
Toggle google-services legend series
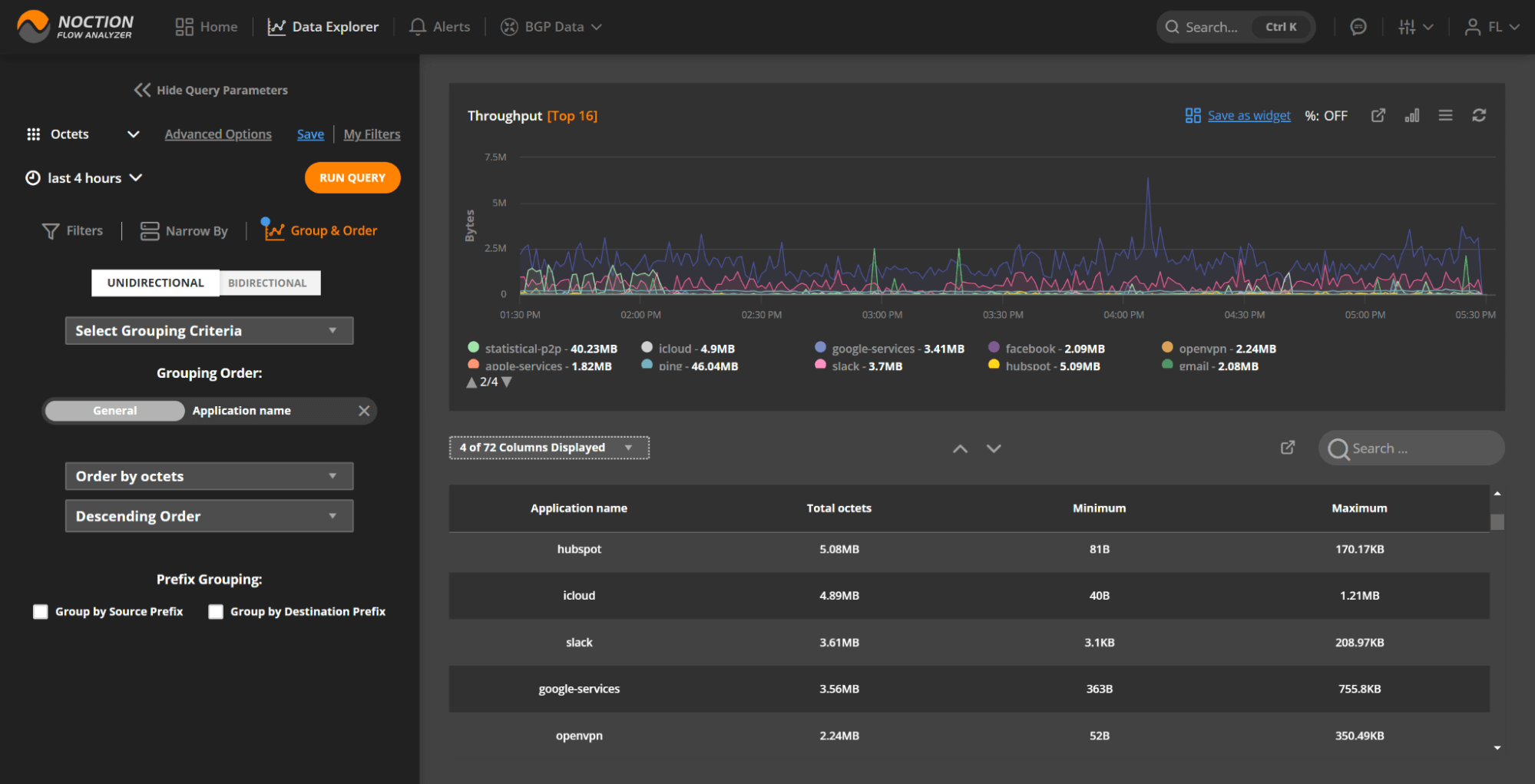pos(889,349)
